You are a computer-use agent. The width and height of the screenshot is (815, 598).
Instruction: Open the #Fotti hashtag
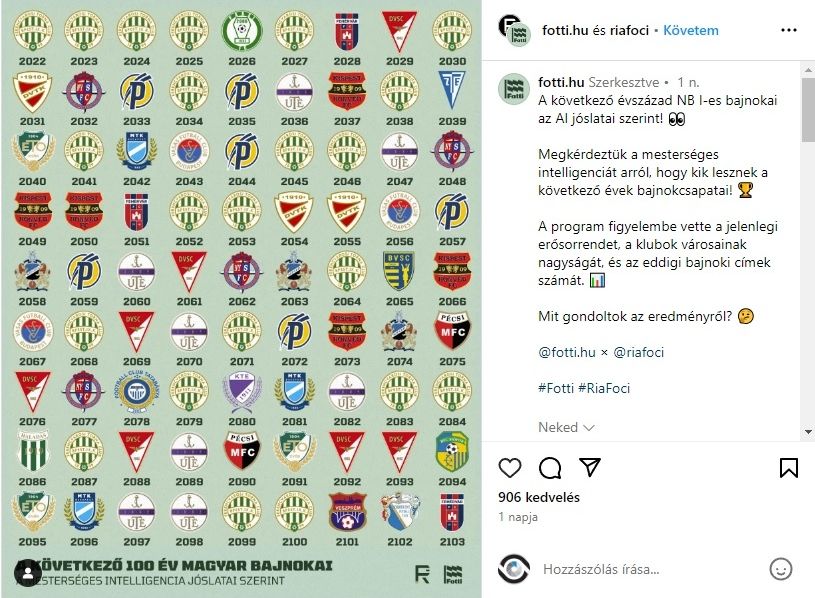click(x=556, y=388)
